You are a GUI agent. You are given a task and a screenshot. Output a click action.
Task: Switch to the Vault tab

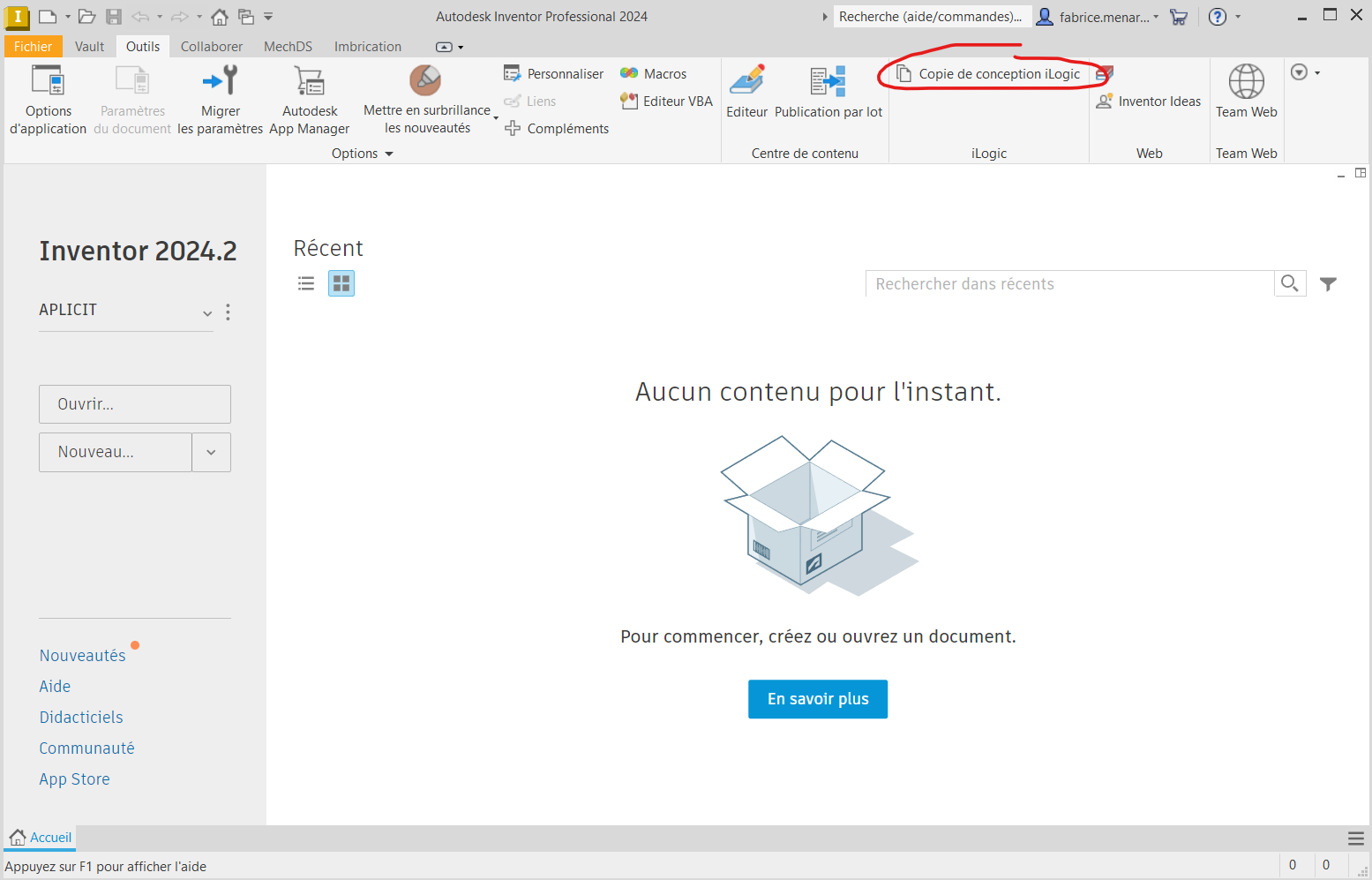[89, 46]
